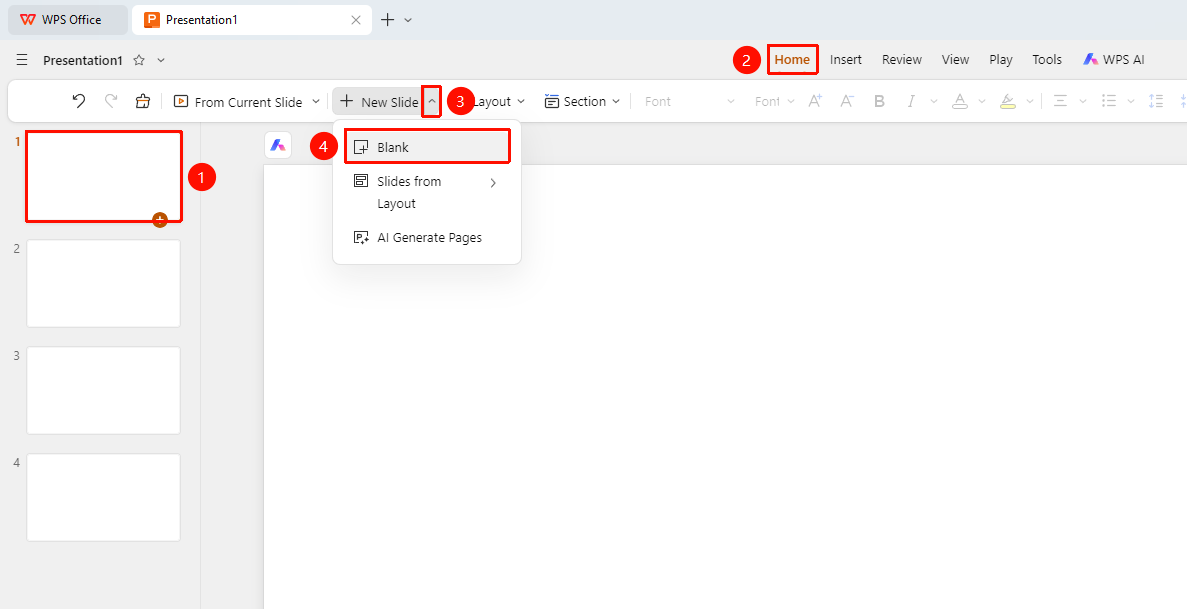
Task: Select slide 3 thumbnail
Action: [104, 390]
